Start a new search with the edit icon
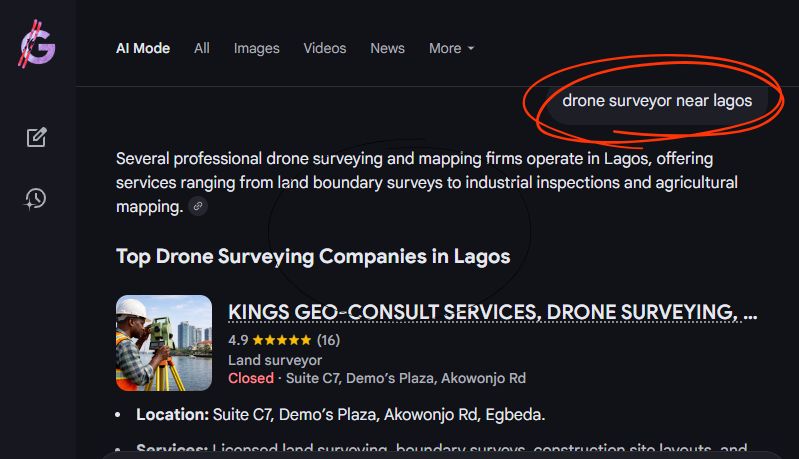 tap(37, 137)
